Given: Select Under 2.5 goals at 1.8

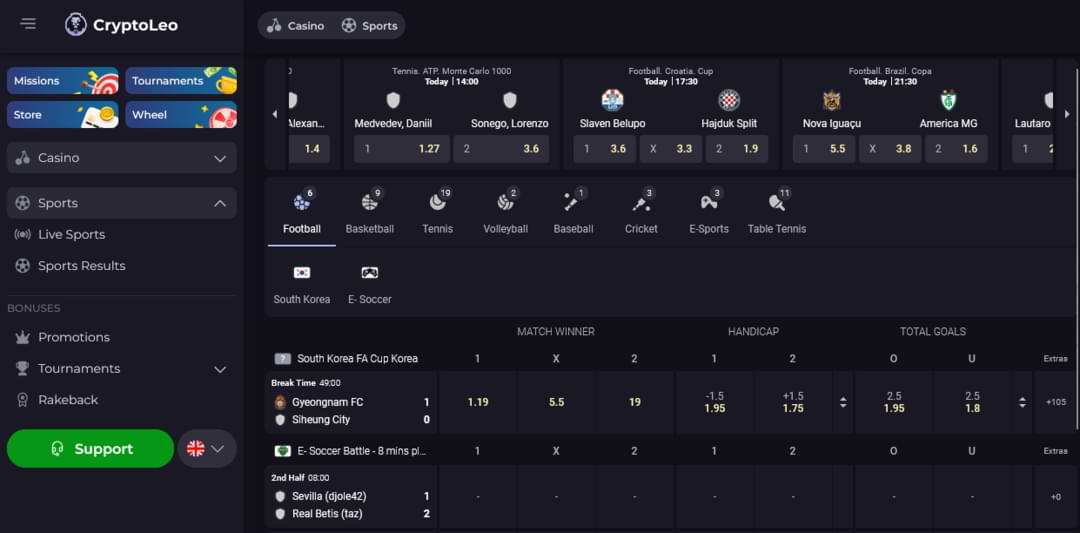Looking at the screenshot, I should [972, 402].
